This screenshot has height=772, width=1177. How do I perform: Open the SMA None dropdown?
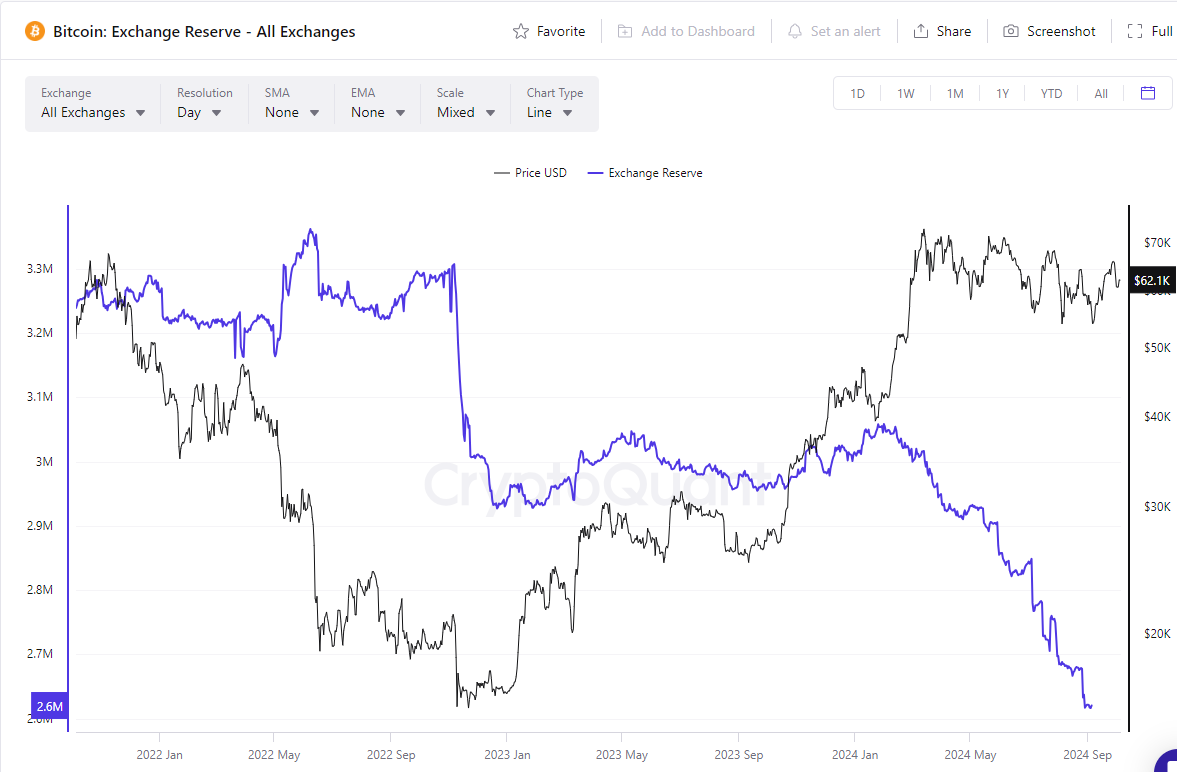click(x=292, y=113)
